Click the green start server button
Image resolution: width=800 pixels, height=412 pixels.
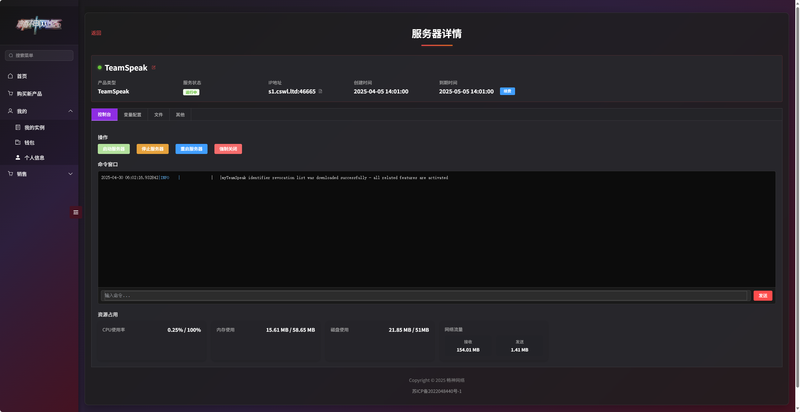(114, 149)
